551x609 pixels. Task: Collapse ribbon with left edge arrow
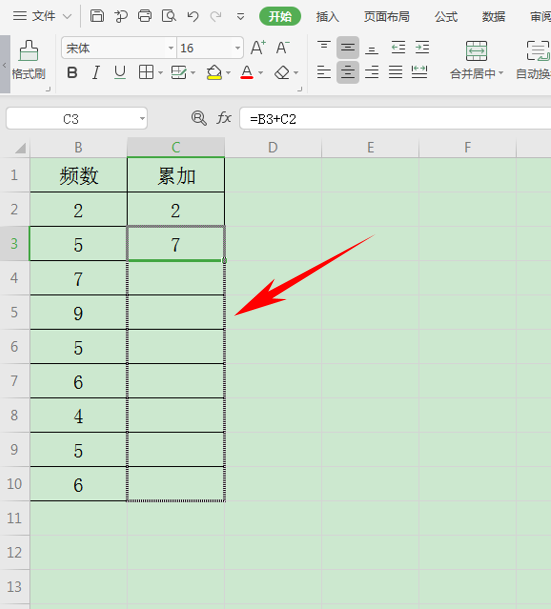pos(5,64)
